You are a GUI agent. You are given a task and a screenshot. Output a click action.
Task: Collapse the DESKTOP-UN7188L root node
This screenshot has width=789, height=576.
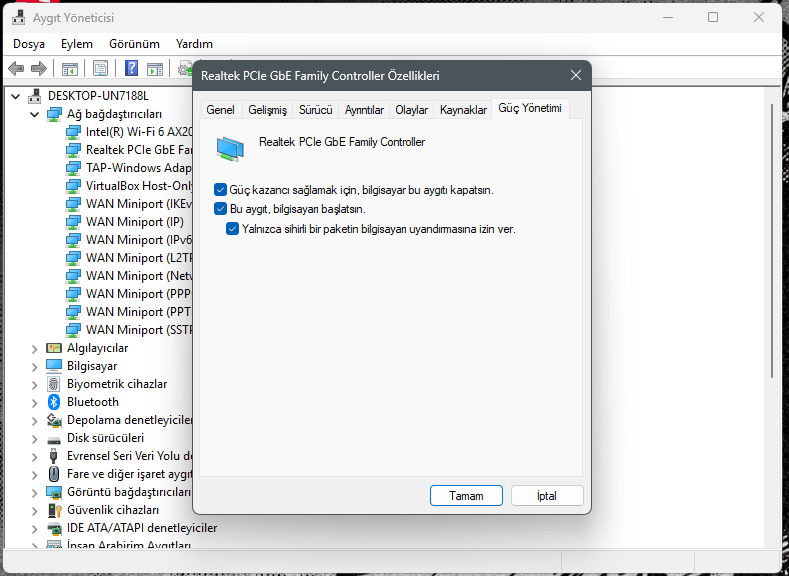(16, 96)
